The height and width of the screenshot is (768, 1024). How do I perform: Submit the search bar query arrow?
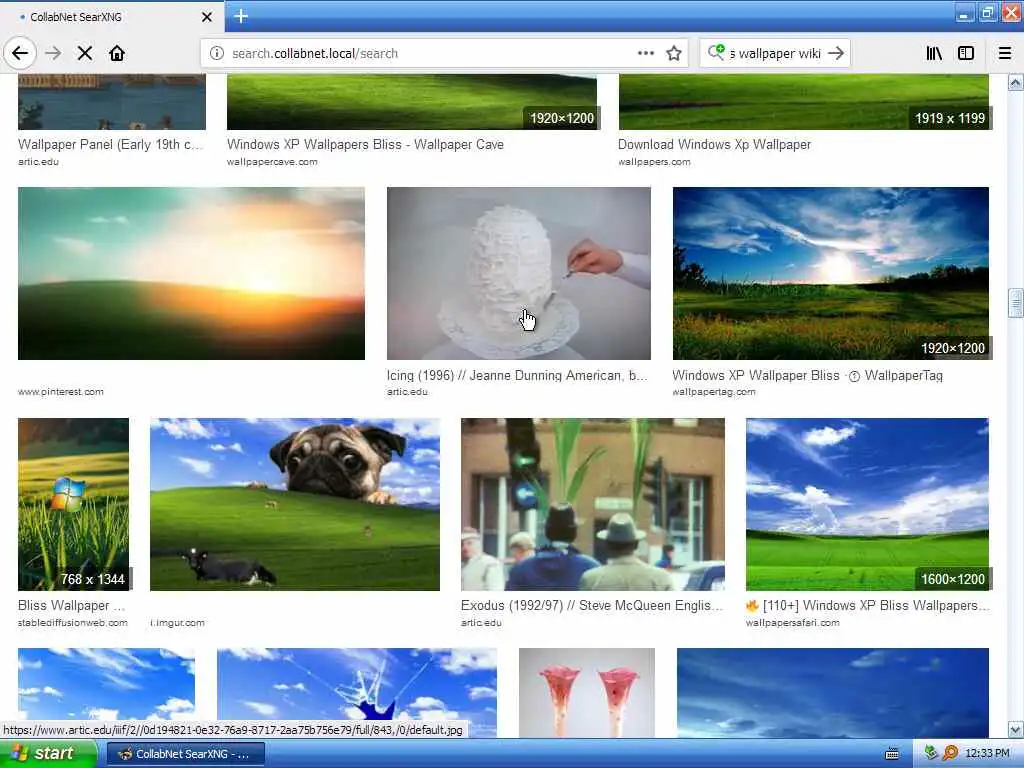835,53
